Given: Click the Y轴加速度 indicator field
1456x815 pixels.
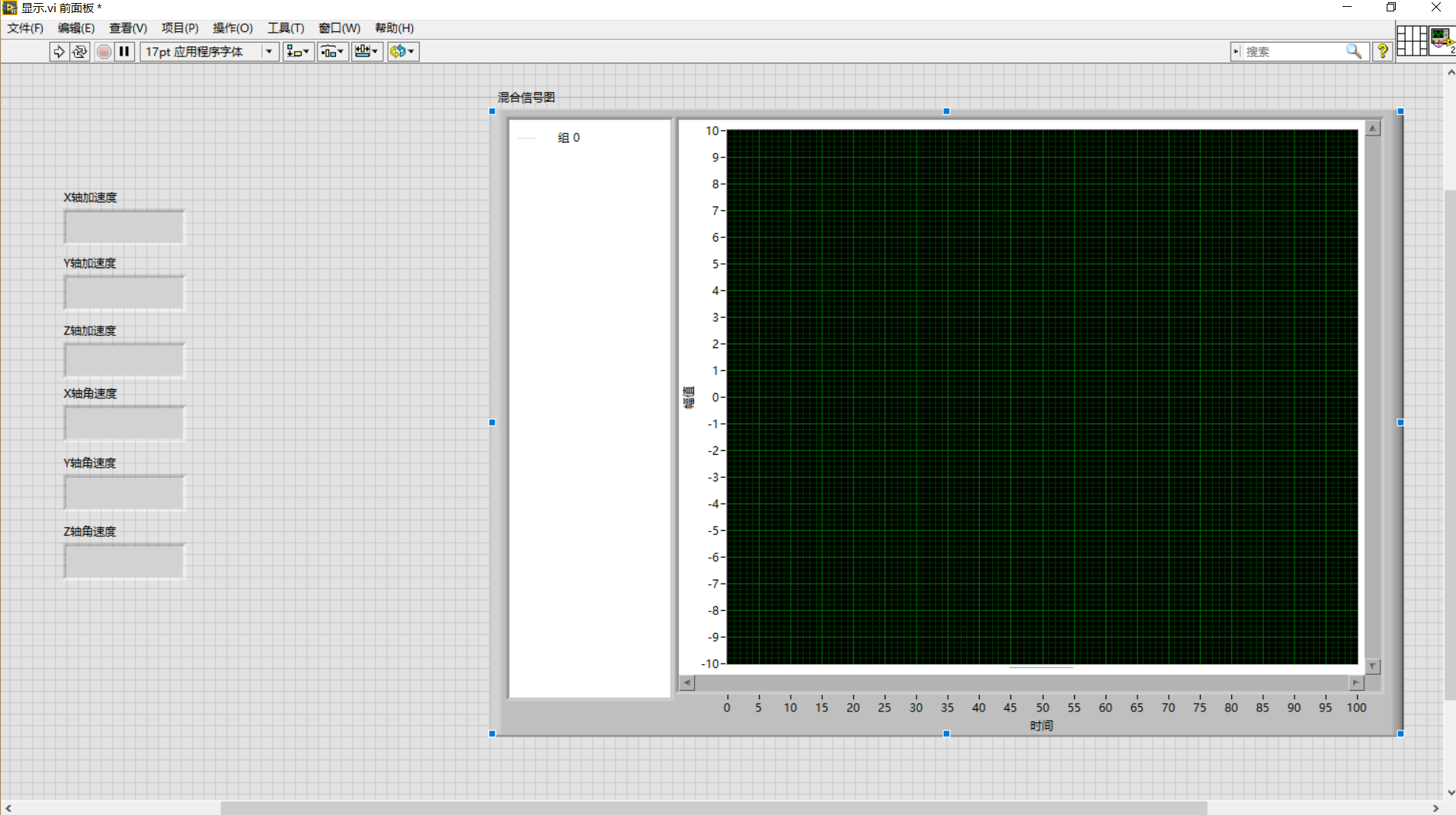Looking at the screenshot, I should coord(124,292).
